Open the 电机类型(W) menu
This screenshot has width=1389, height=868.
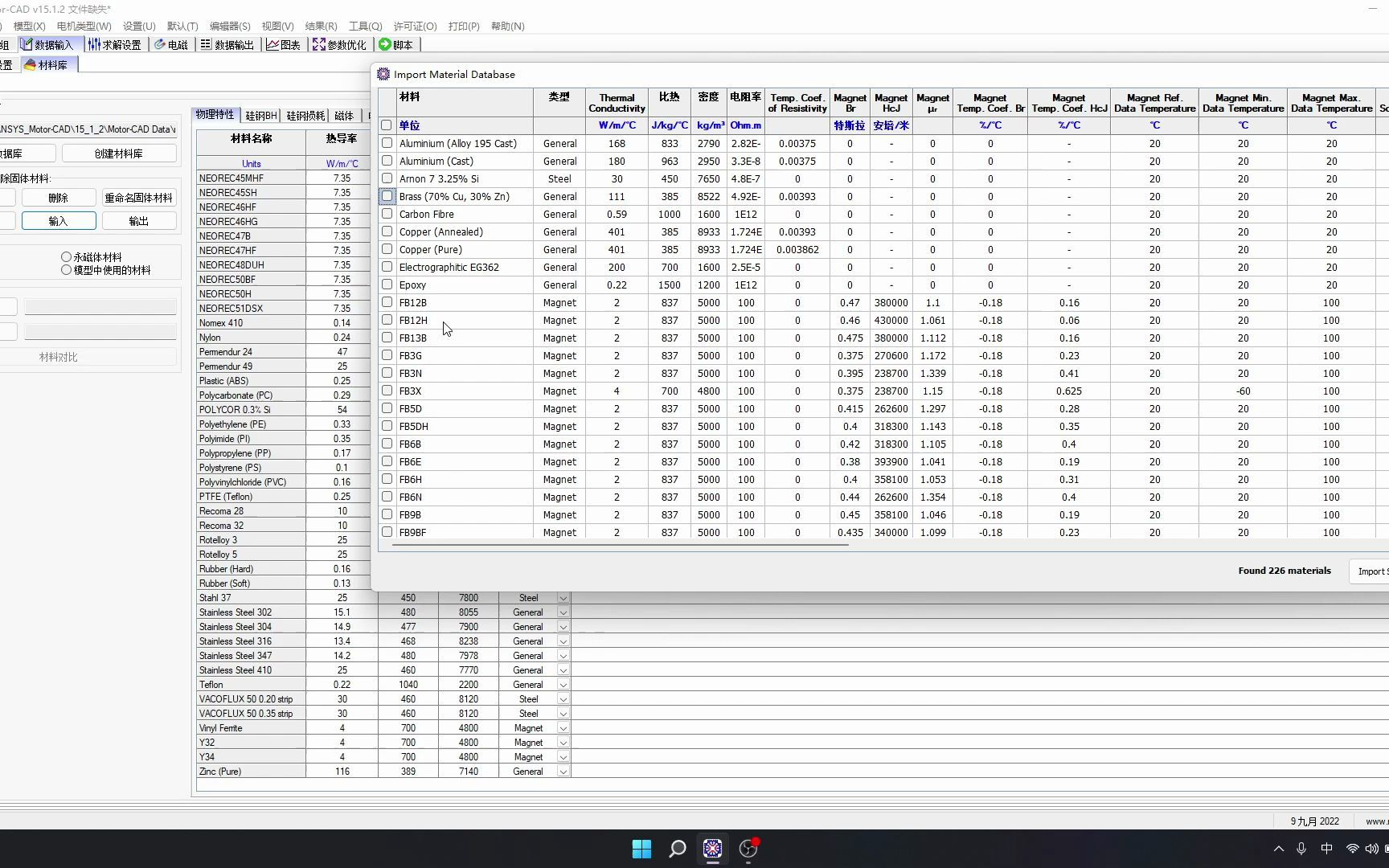click(84, 27)
